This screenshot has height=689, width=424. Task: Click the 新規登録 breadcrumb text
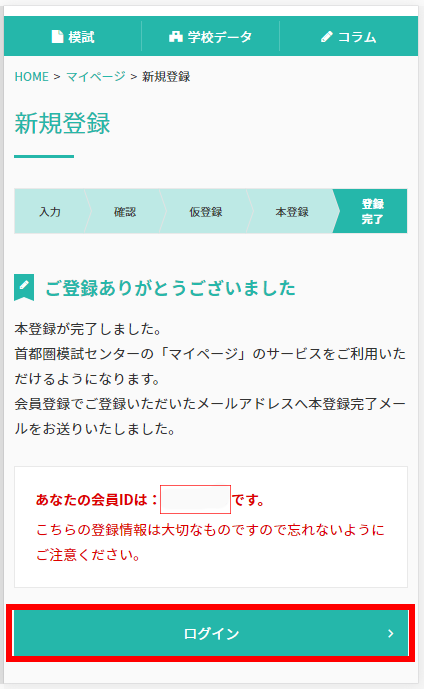(166, 76)
